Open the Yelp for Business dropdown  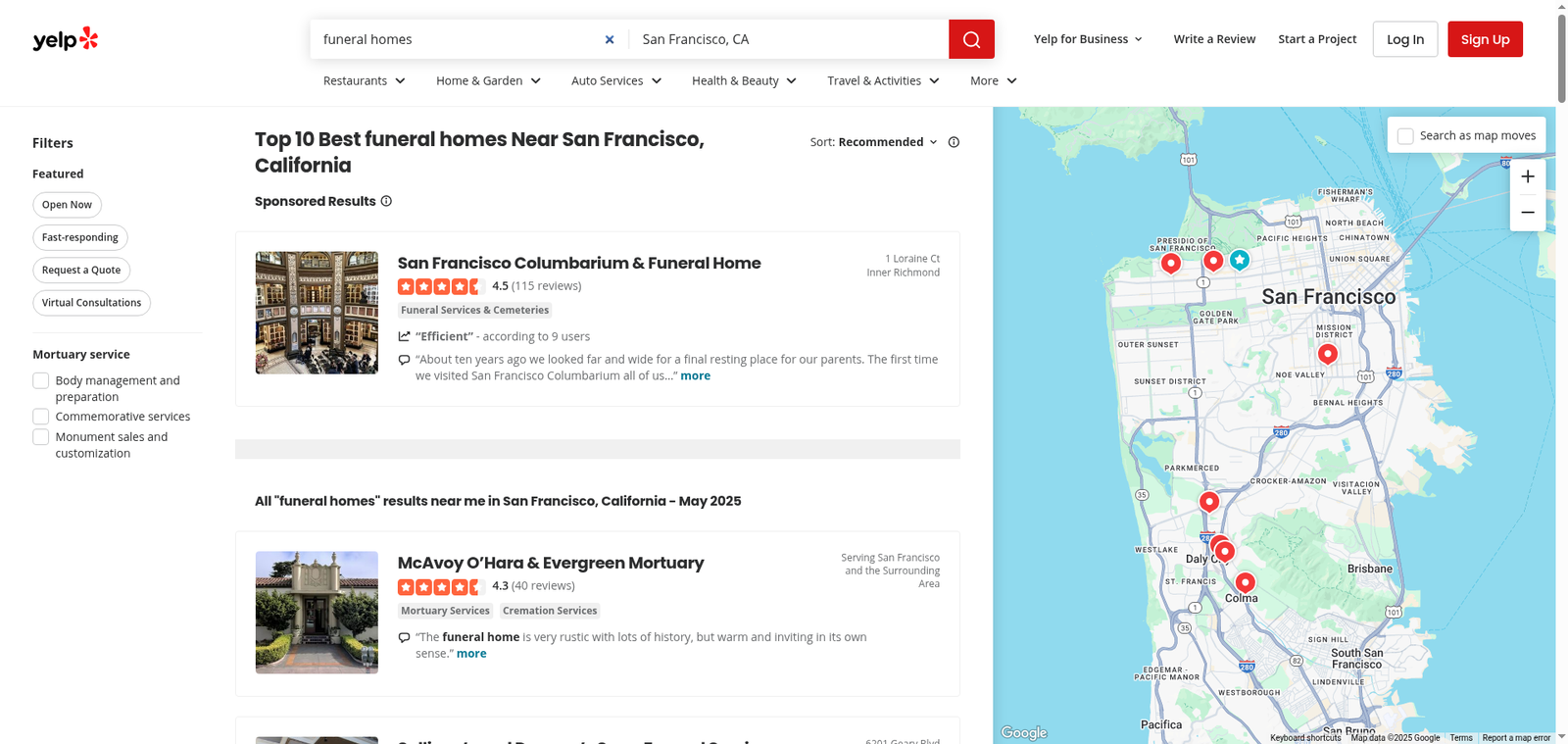(1088, 39)
